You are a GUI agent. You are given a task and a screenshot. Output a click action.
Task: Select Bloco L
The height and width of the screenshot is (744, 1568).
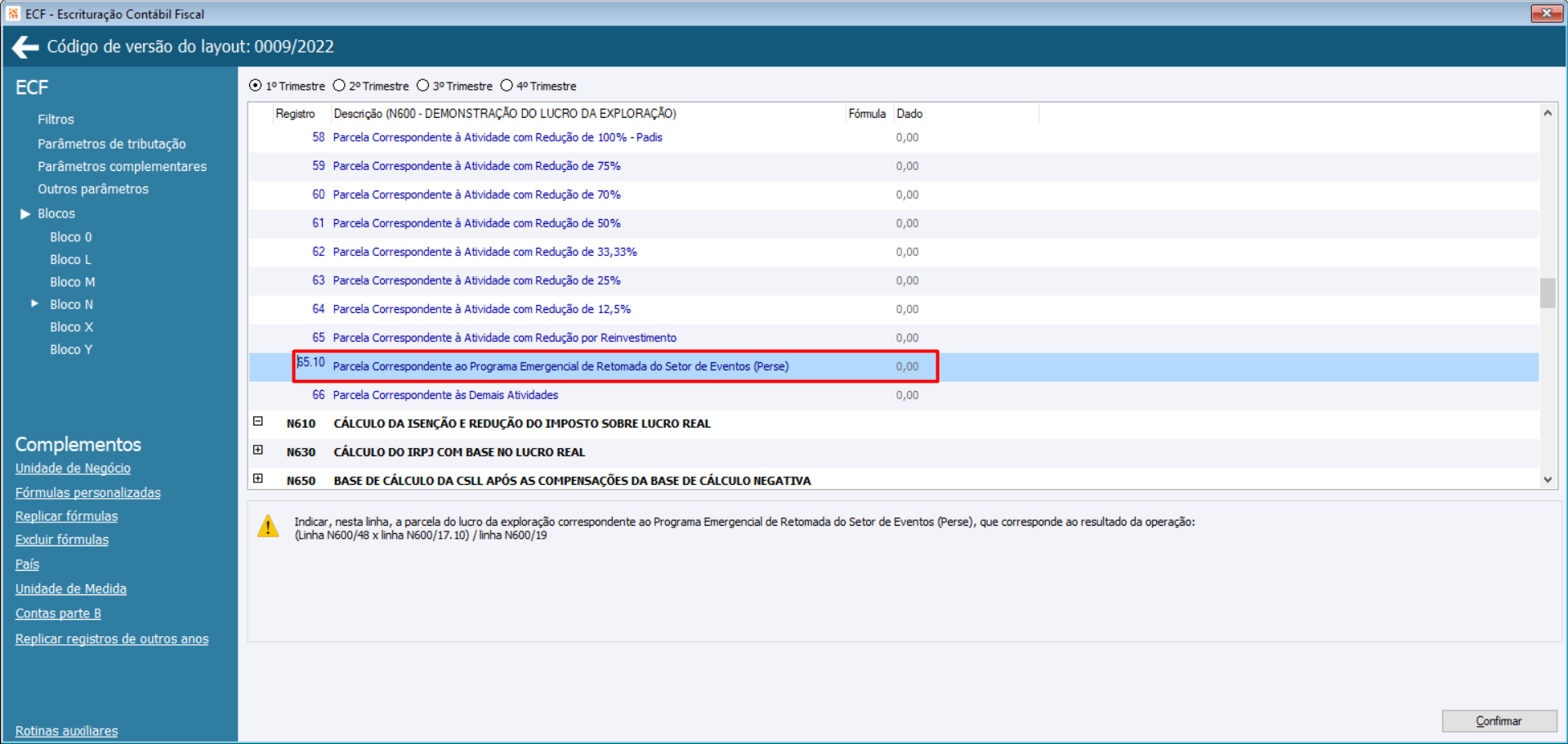[70, 259]
